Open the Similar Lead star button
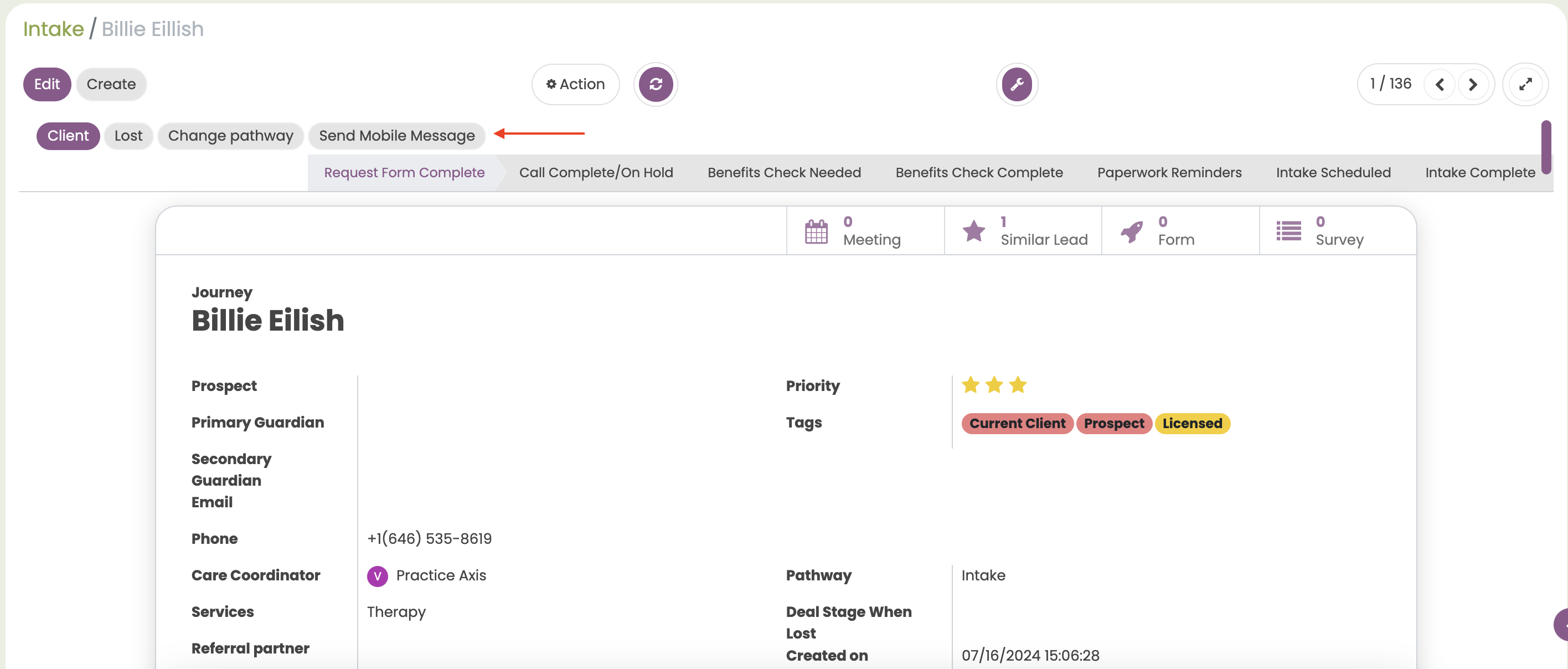 point(1023,231)
